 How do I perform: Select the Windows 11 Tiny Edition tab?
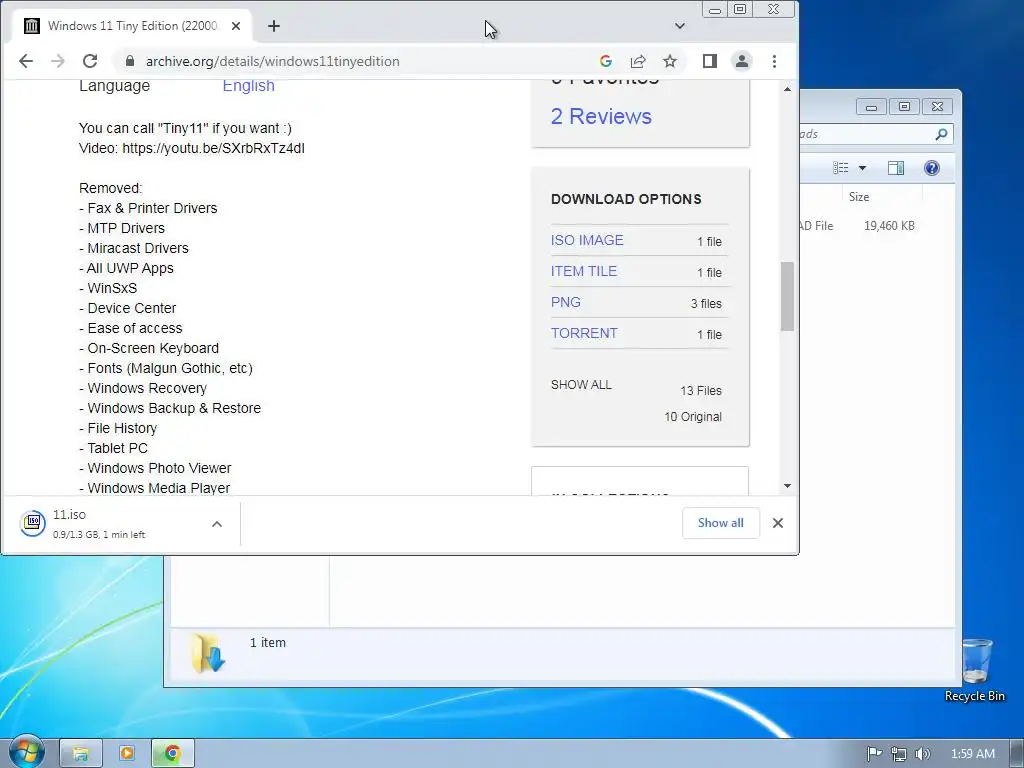[x=132, y=26]
